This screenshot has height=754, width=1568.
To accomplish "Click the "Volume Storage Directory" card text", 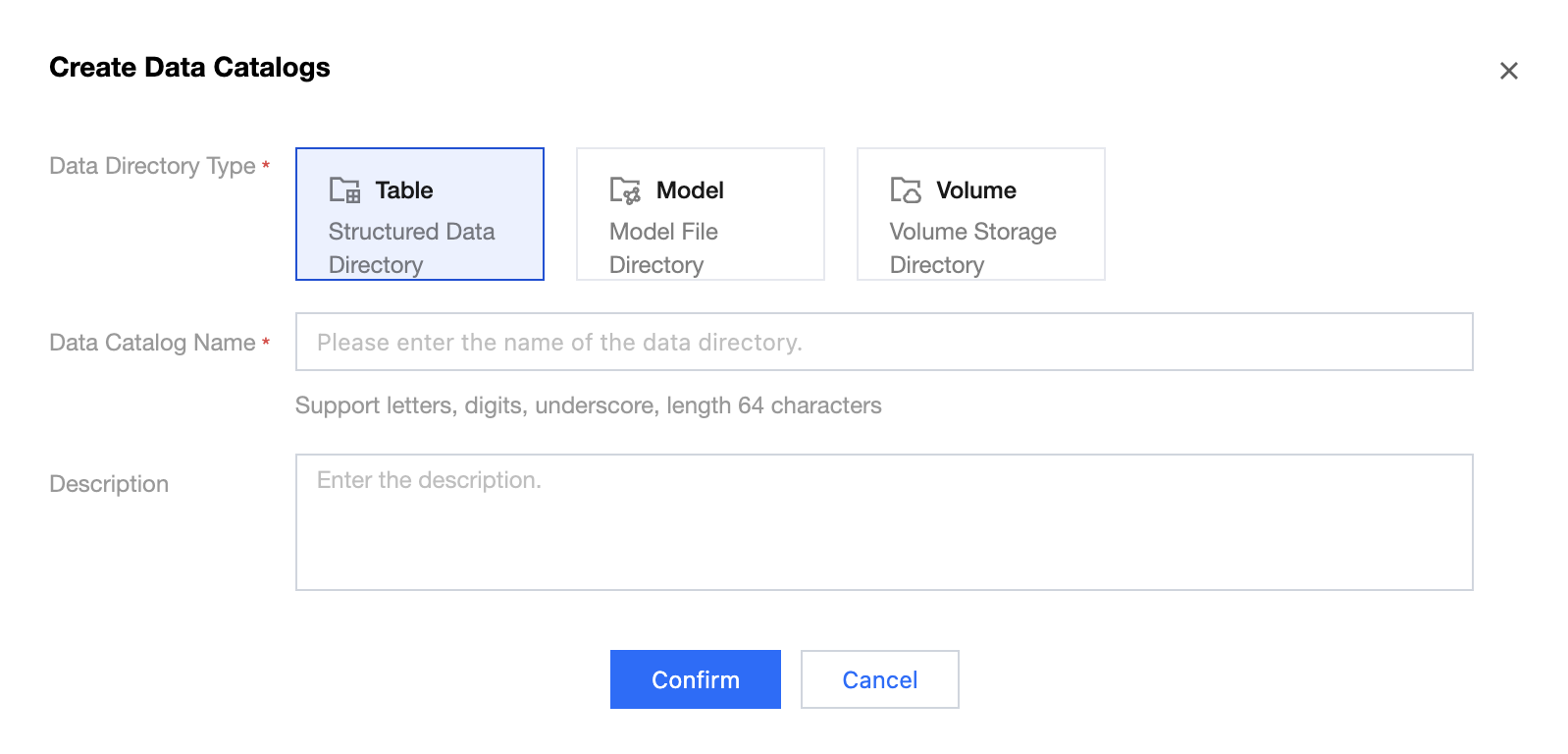I will [x=972, y=247].
